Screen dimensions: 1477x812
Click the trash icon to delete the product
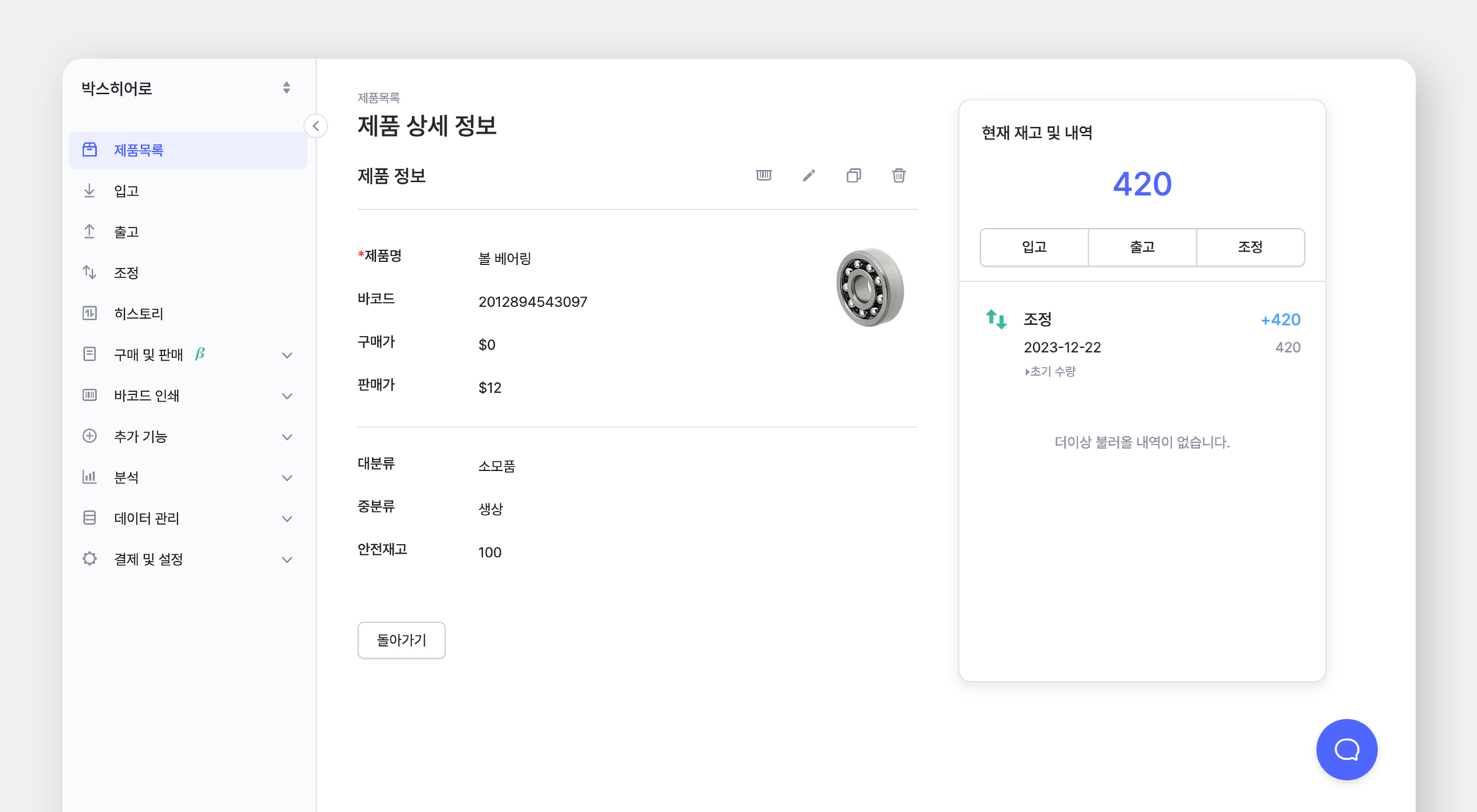click(899, 176)
